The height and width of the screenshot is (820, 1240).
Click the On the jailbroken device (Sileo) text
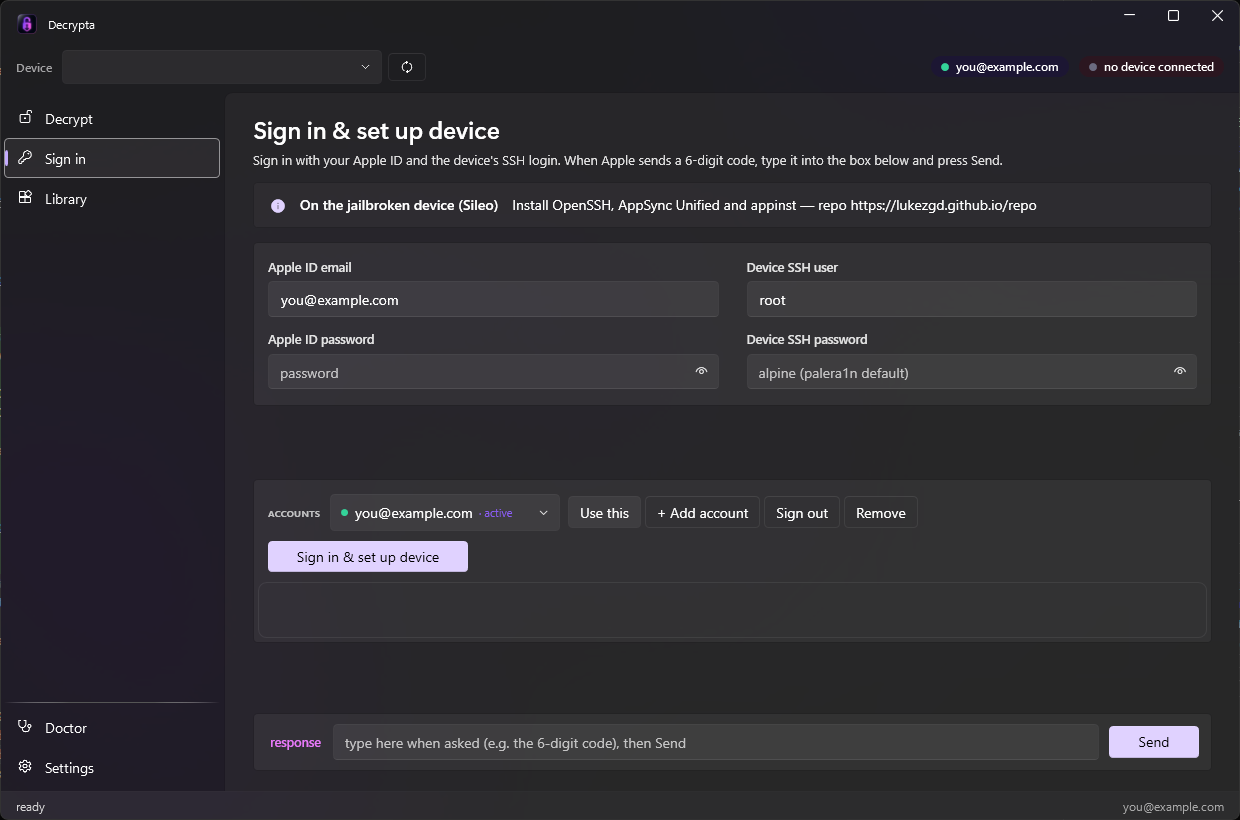point(399,205)
